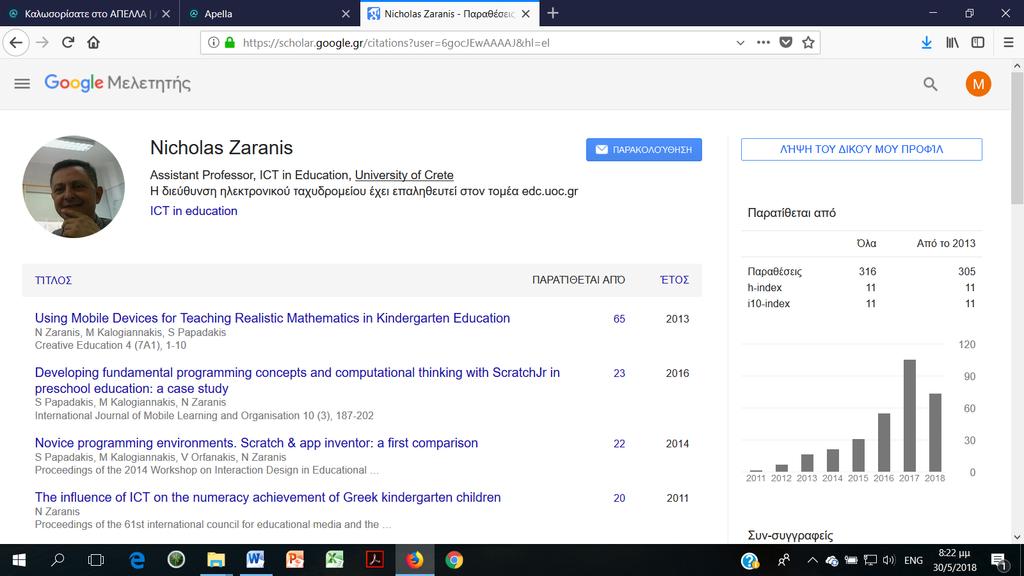This screenshot has height=576, width=1024.
Task: Open Novice programming environments article
Action: (x=256, y=443)
